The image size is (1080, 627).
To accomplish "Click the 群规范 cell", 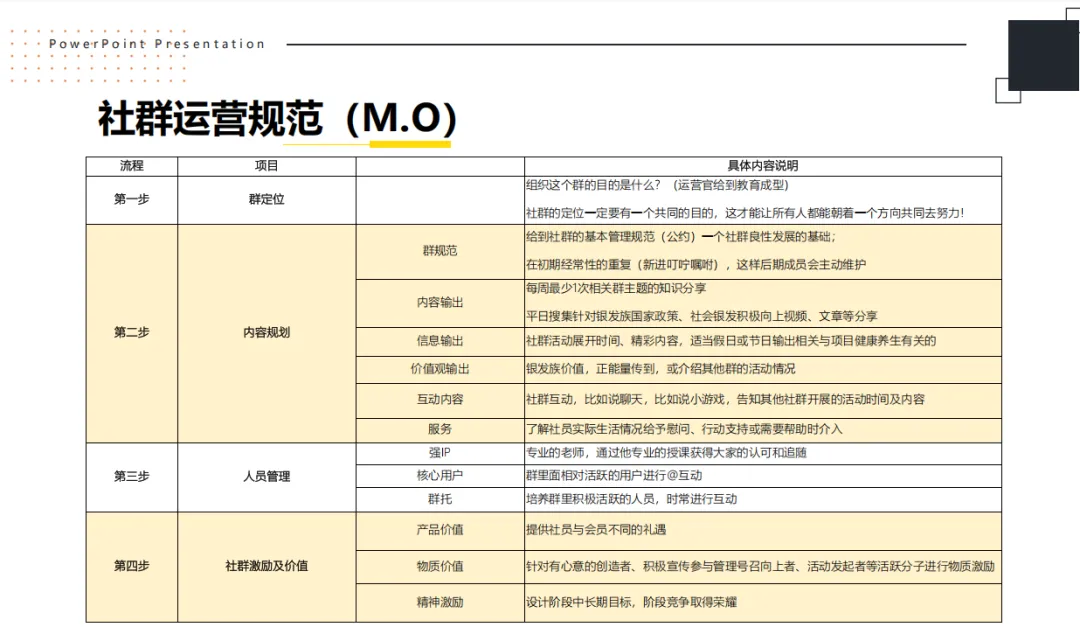I will pos(440,251).
